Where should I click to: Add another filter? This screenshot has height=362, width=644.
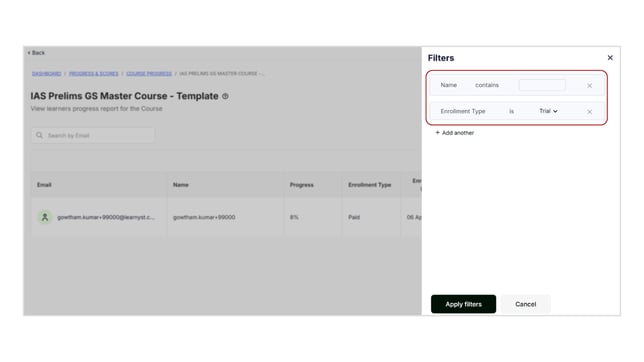pyautogui.click(x=454, y=133)
